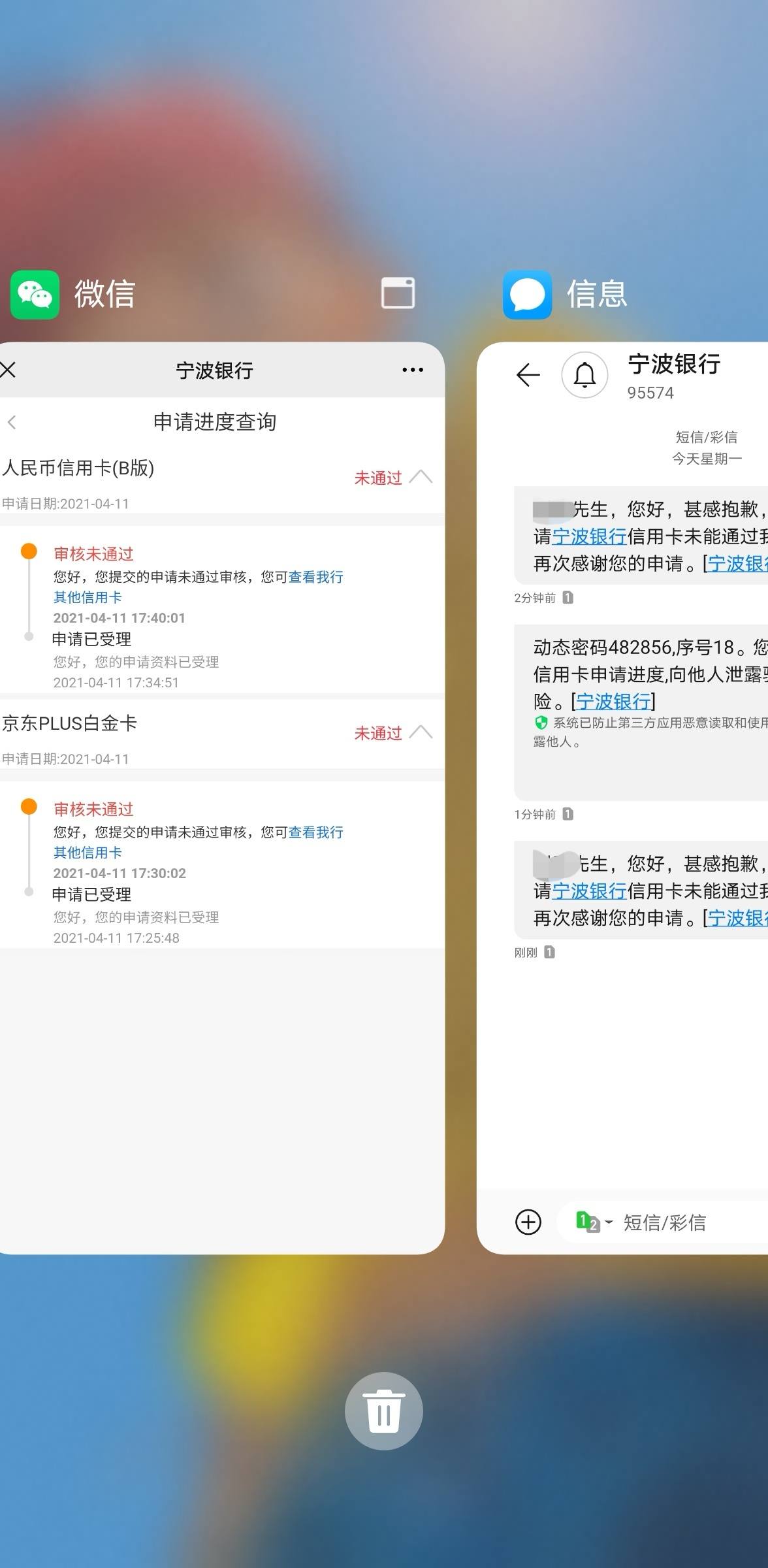Open the three-dot more menu in WeChat

click(413, 370)
